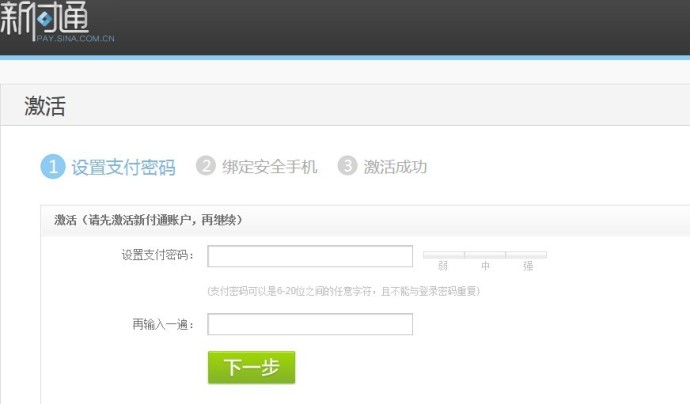Select the 绑定安全手机 step label
Viewport: 690px width, 404px height.
coord(269,167)
